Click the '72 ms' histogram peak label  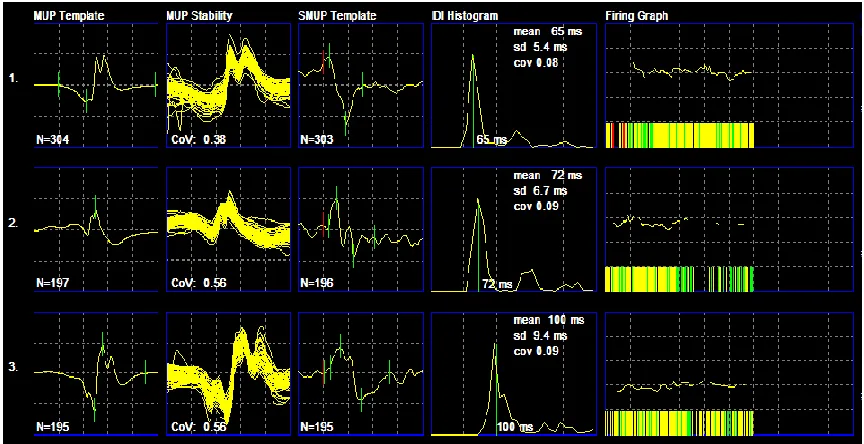(497, 284)
